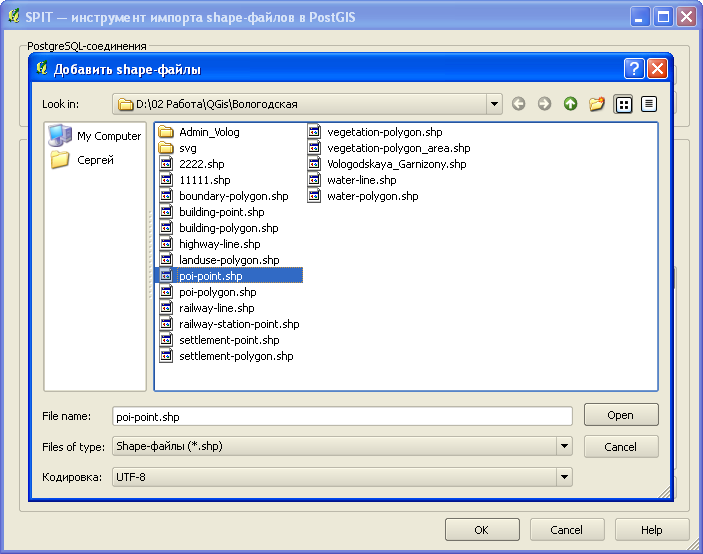This screenshot has height=554, width=703.
Task: Switch to Detail view icon
Action: [649, 104]
